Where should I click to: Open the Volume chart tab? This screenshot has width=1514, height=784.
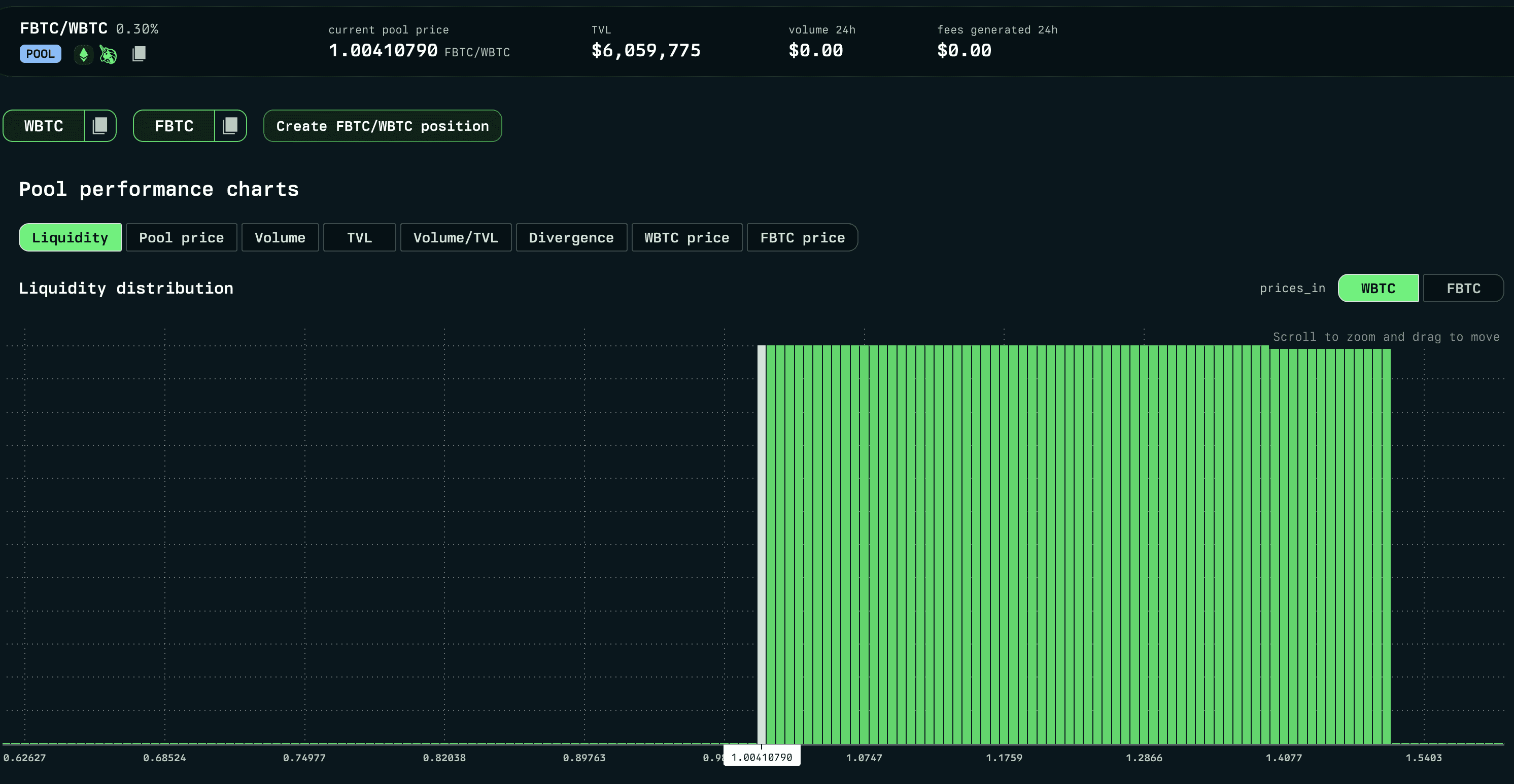(x=280, y=237)
